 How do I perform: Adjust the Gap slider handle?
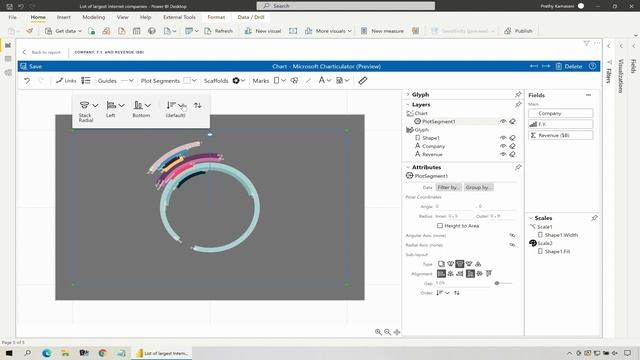pos(497,283)
